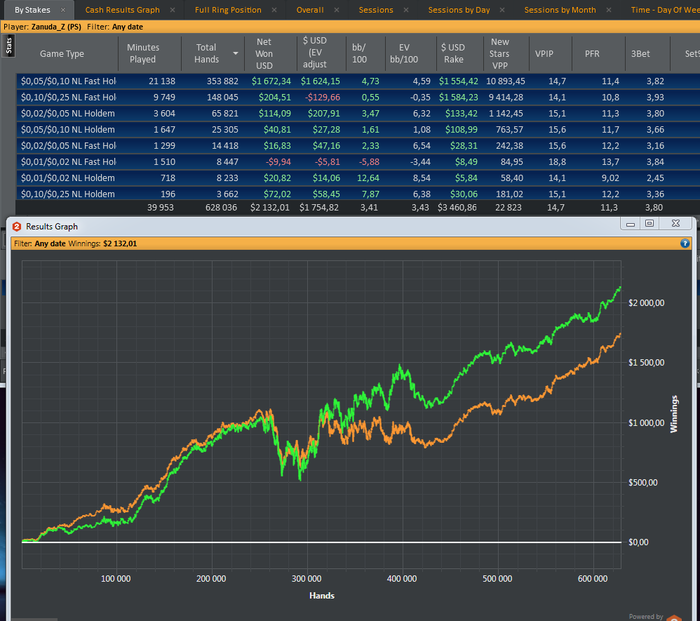Image resolution: width=700 pixels, height=621 pixels.
Task: Switch to the By Stakes tab
Action: tap(32, 10)
